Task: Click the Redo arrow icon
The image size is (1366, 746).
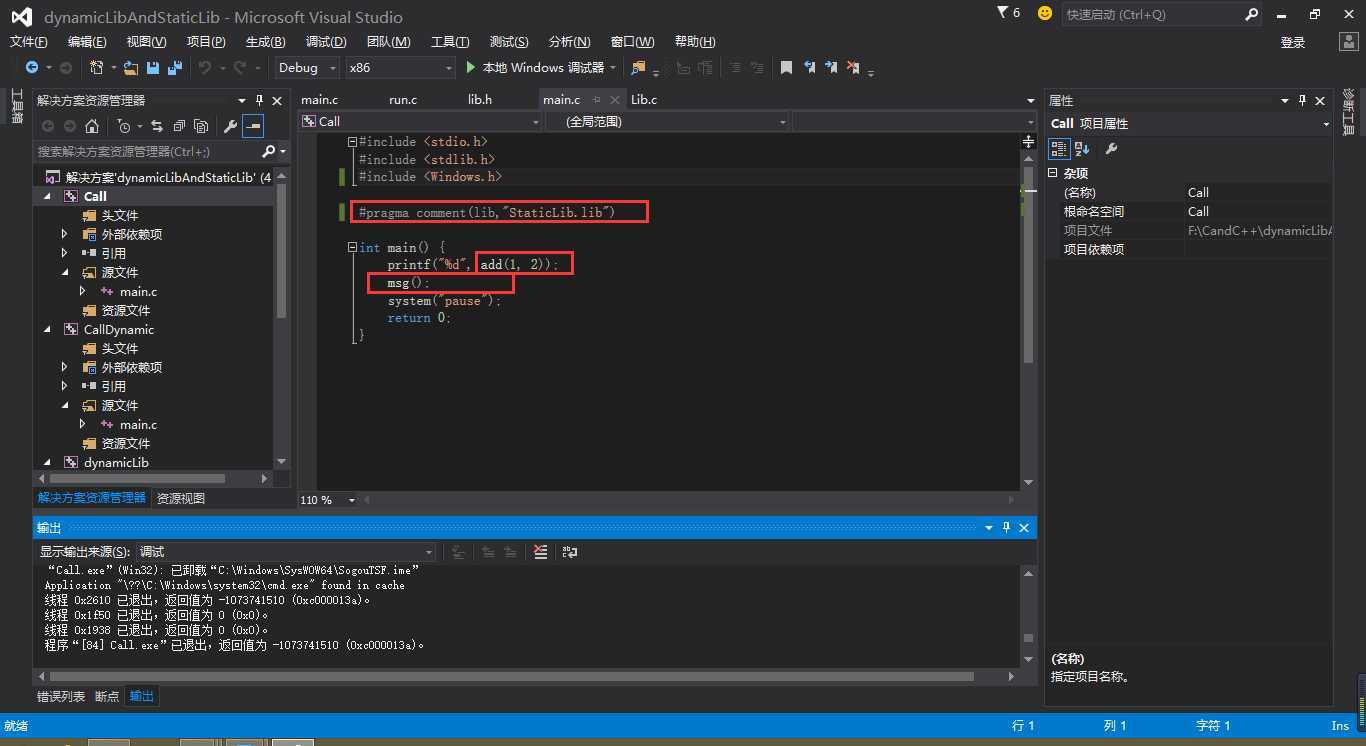Action: pos(239,67)
